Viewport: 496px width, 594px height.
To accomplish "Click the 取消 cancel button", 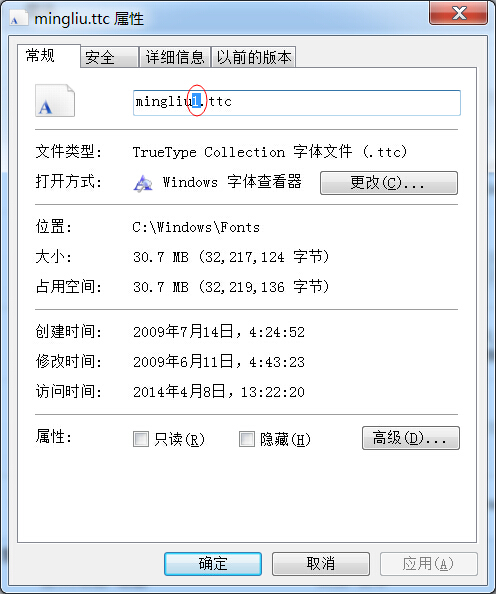I will 321,564.
